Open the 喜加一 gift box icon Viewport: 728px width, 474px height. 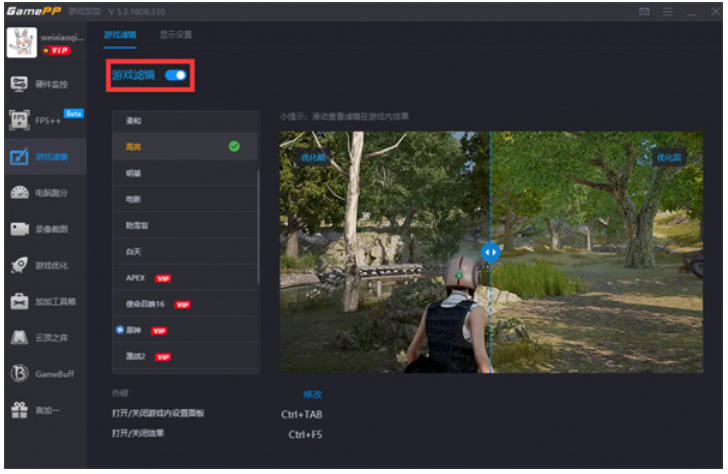click(20, 410)
